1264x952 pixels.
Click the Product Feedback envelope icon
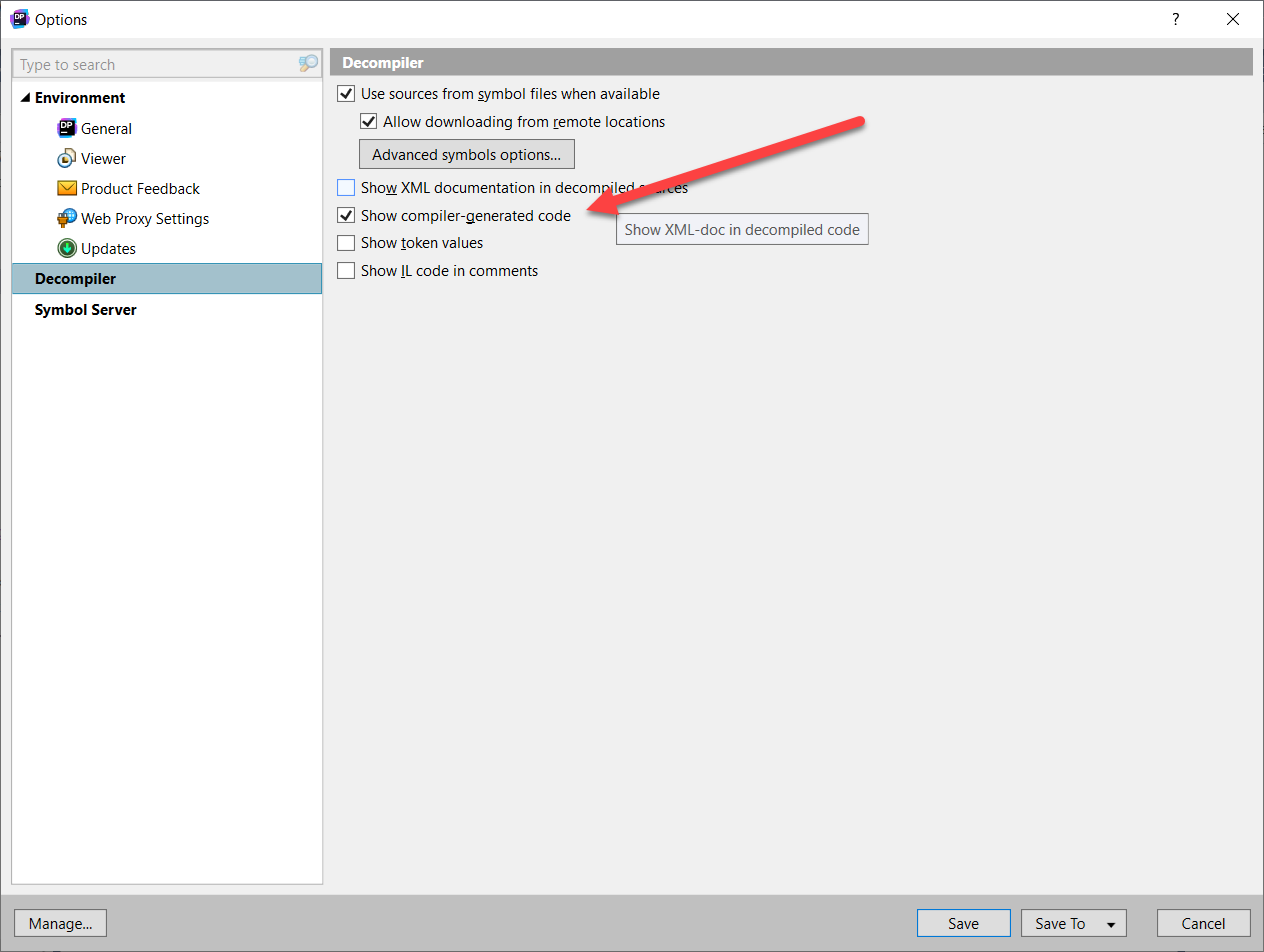point(67,188)
